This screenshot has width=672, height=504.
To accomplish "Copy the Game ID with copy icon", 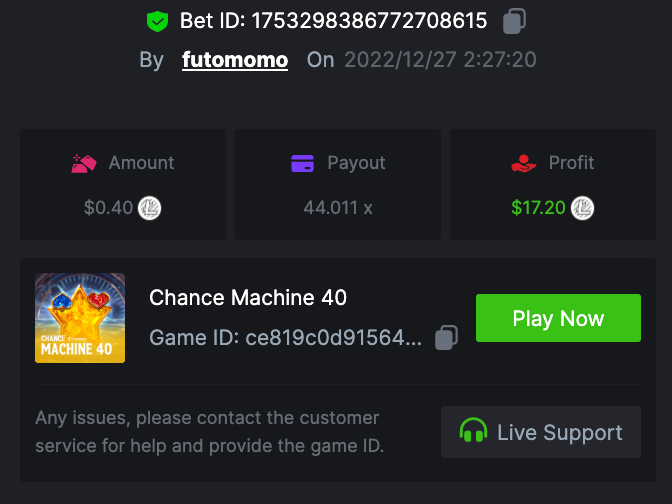I will (x=447, y=338).
